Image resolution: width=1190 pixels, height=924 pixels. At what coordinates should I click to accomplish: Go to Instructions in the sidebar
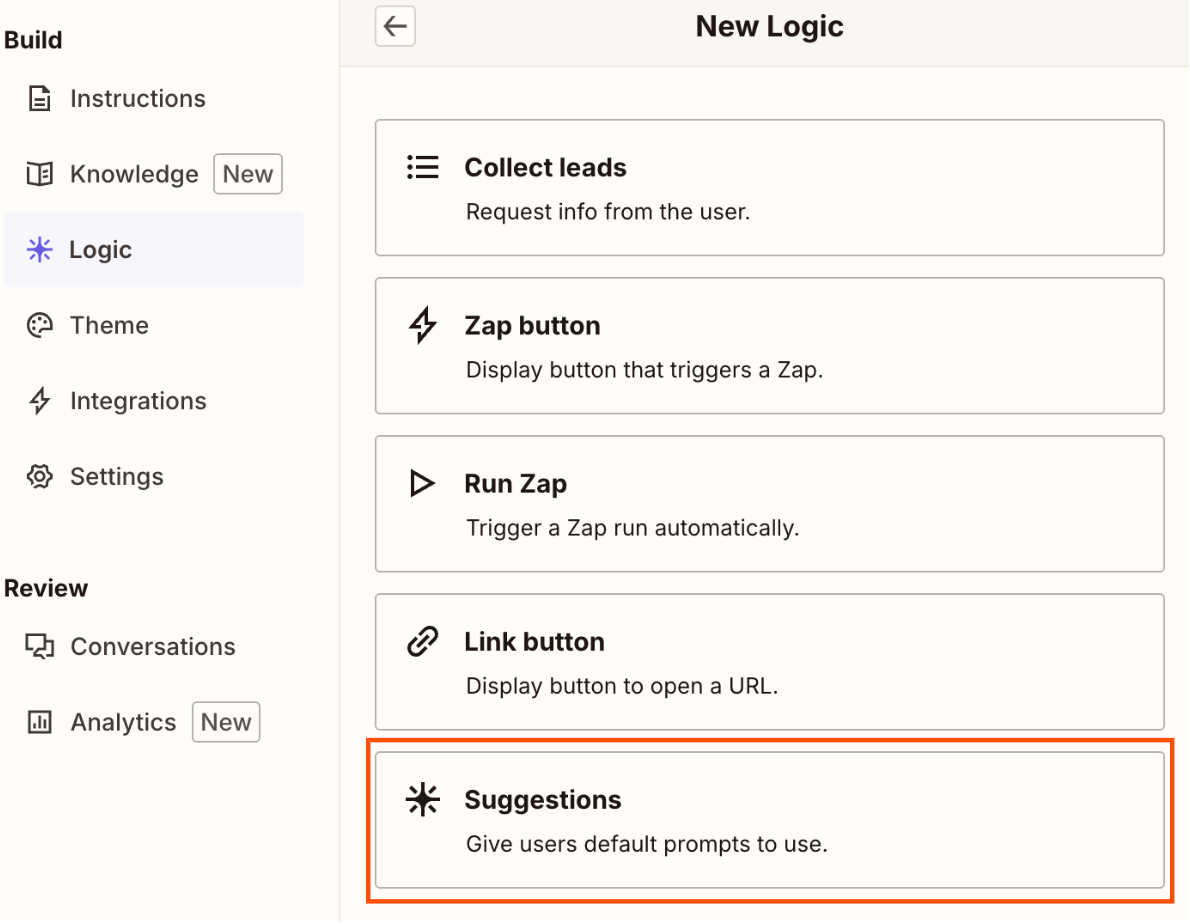(137, 99)
